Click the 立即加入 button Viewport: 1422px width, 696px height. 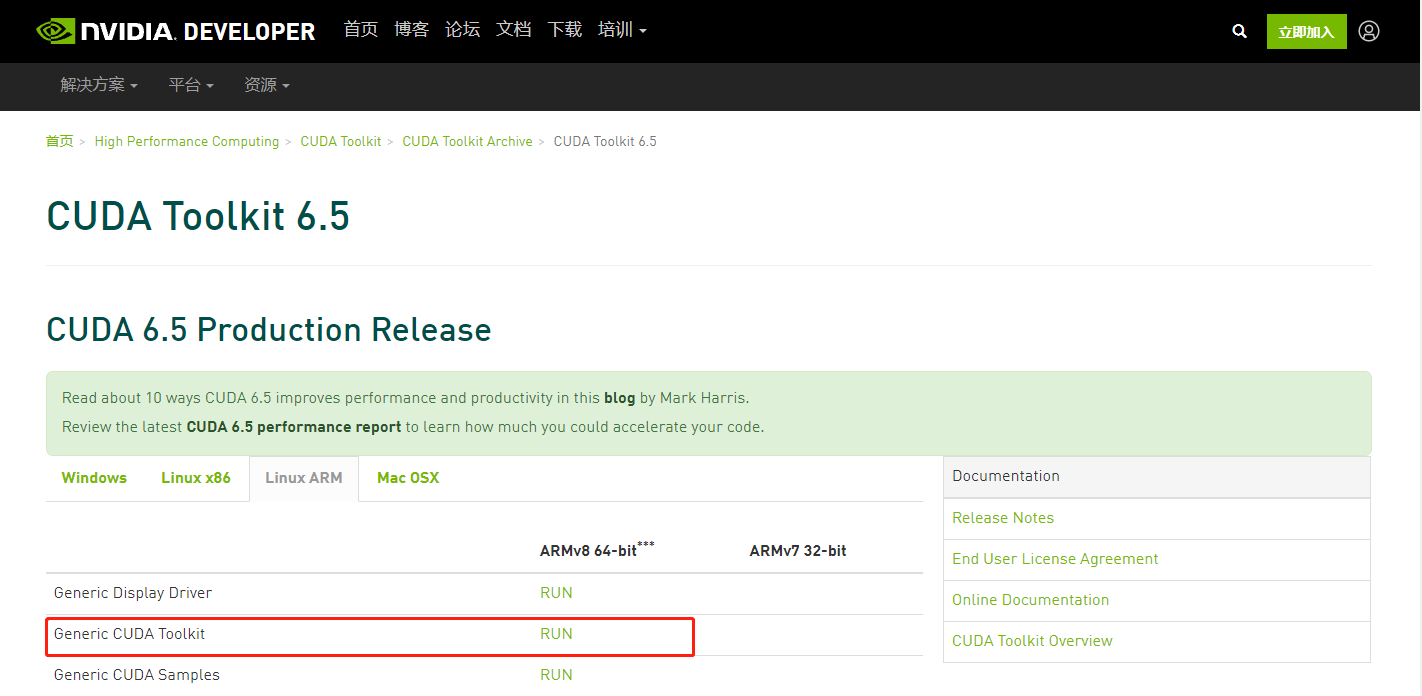click(x=1306, y=31)
